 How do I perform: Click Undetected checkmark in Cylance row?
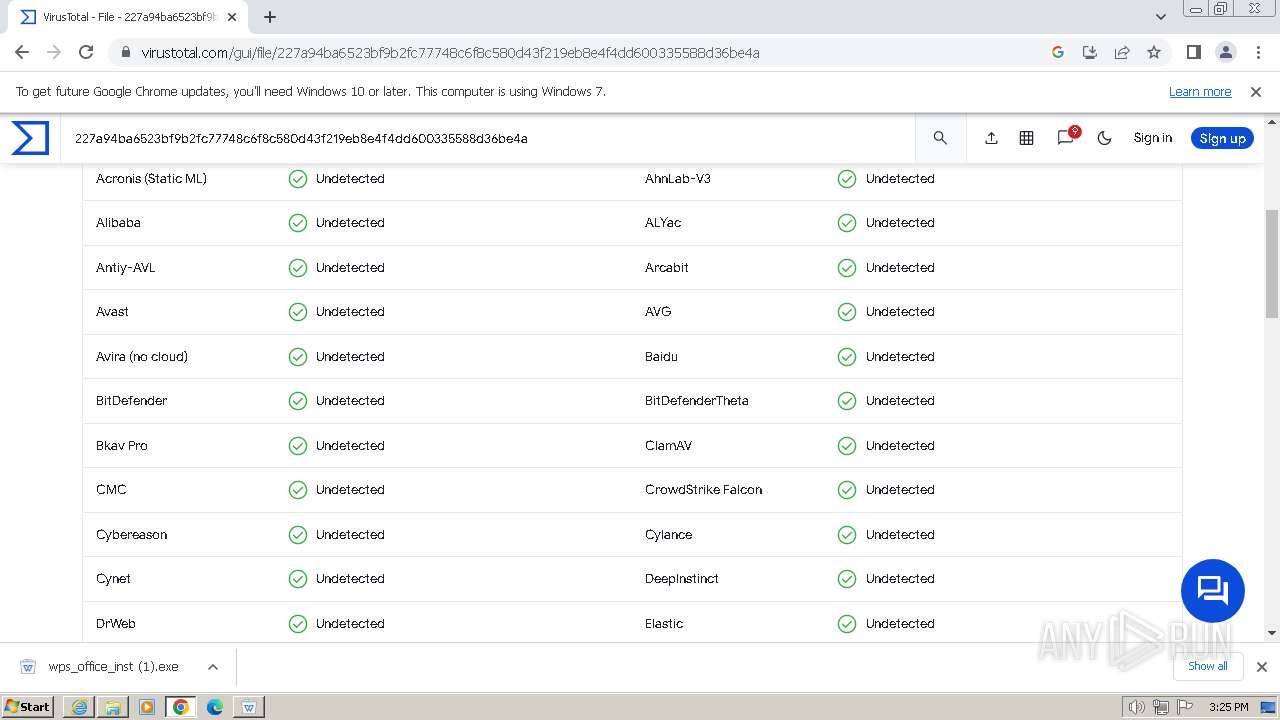[847, 534]
